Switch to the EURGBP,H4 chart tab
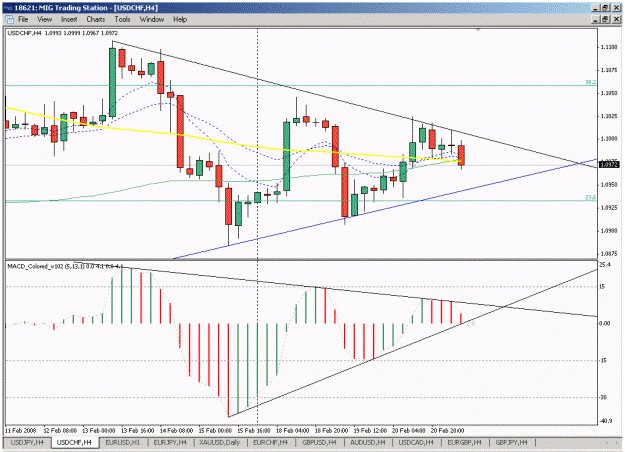625x452 pixels. (x=464, y=442)
